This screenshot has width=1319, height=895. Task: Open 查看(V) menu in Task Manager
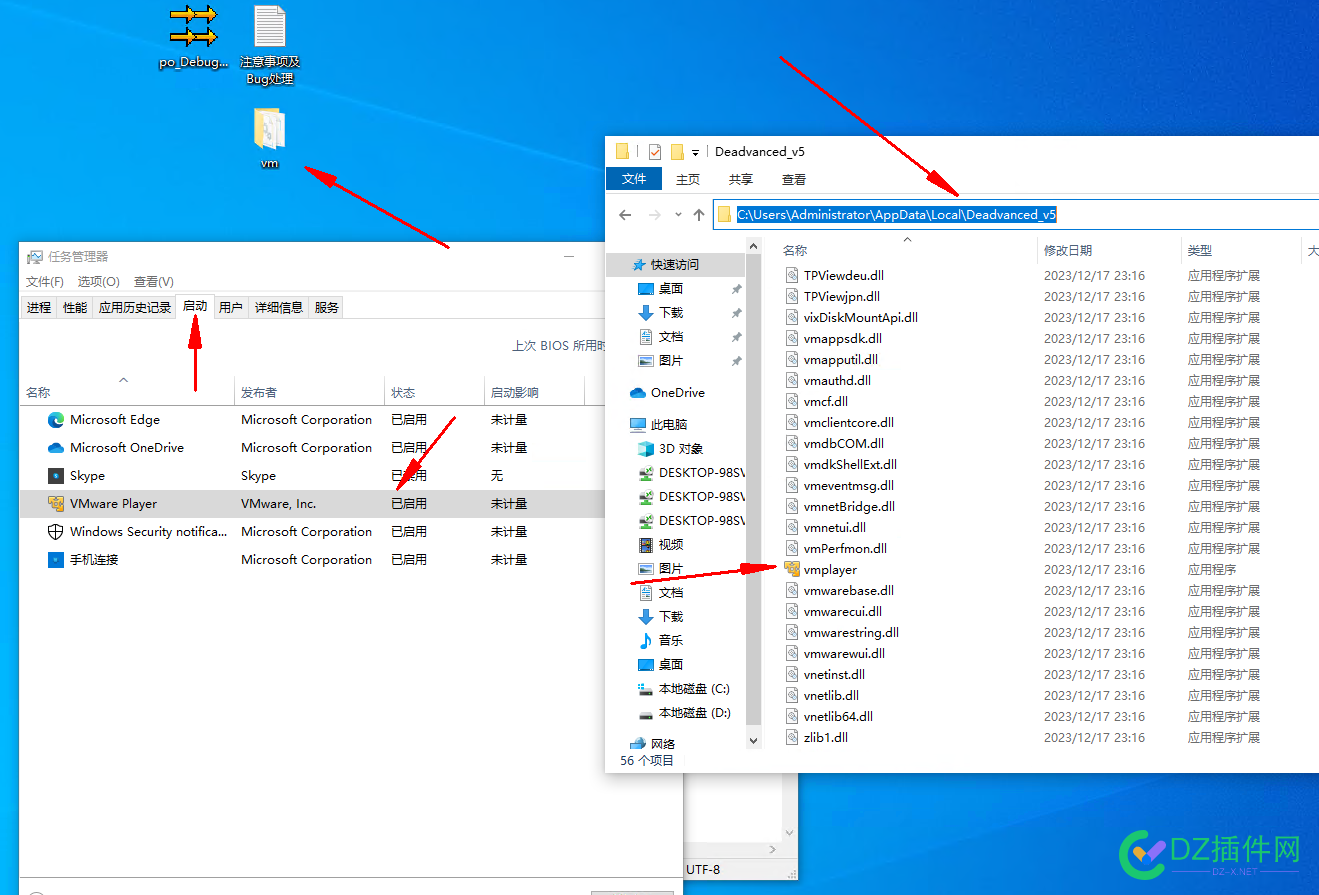coord(154,282)
